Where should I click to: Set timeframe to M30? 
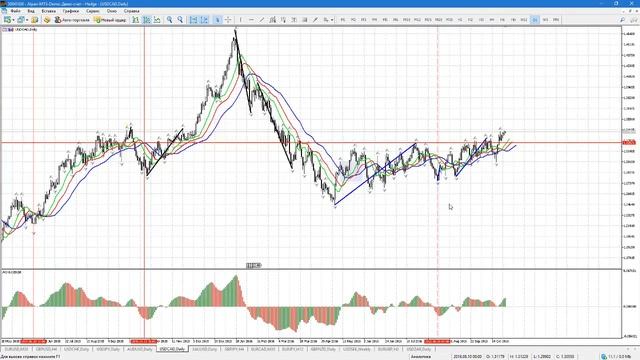tap(449, 20)
